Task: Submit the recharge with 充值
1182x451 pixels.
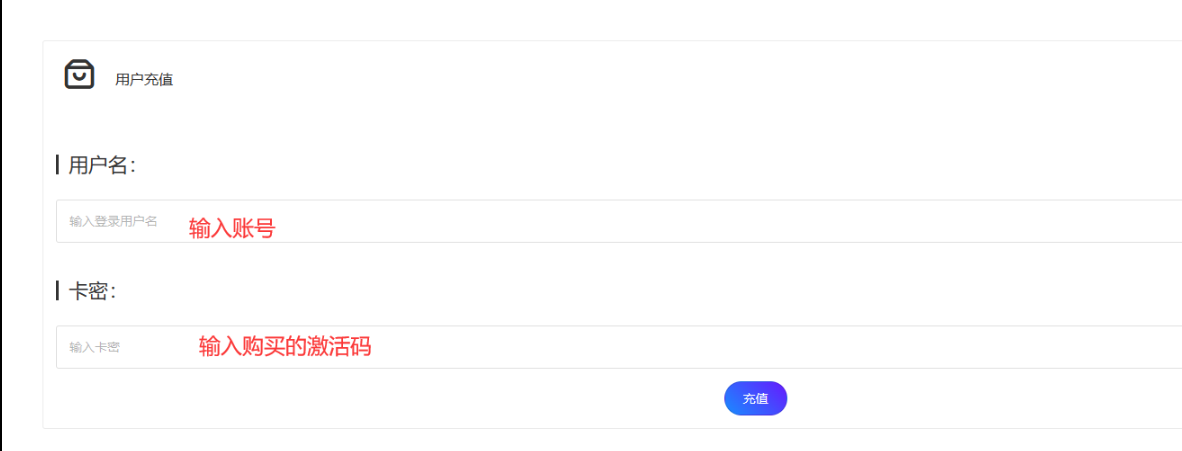Action: pos(755,398)
